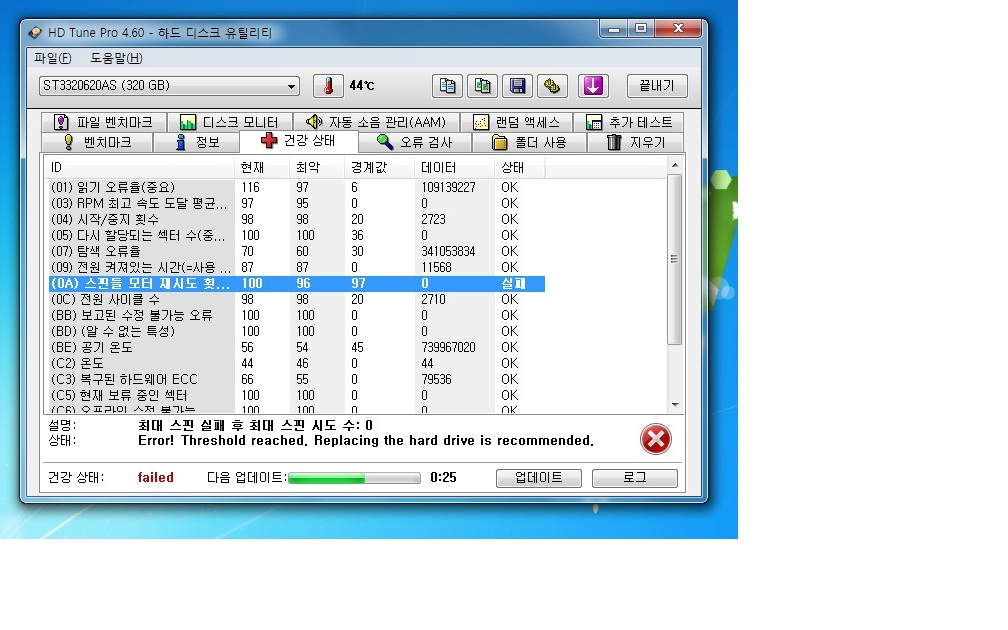Click the data value 11568
This screenshot has width=1008, height=630.
click(x=436, y=267)
